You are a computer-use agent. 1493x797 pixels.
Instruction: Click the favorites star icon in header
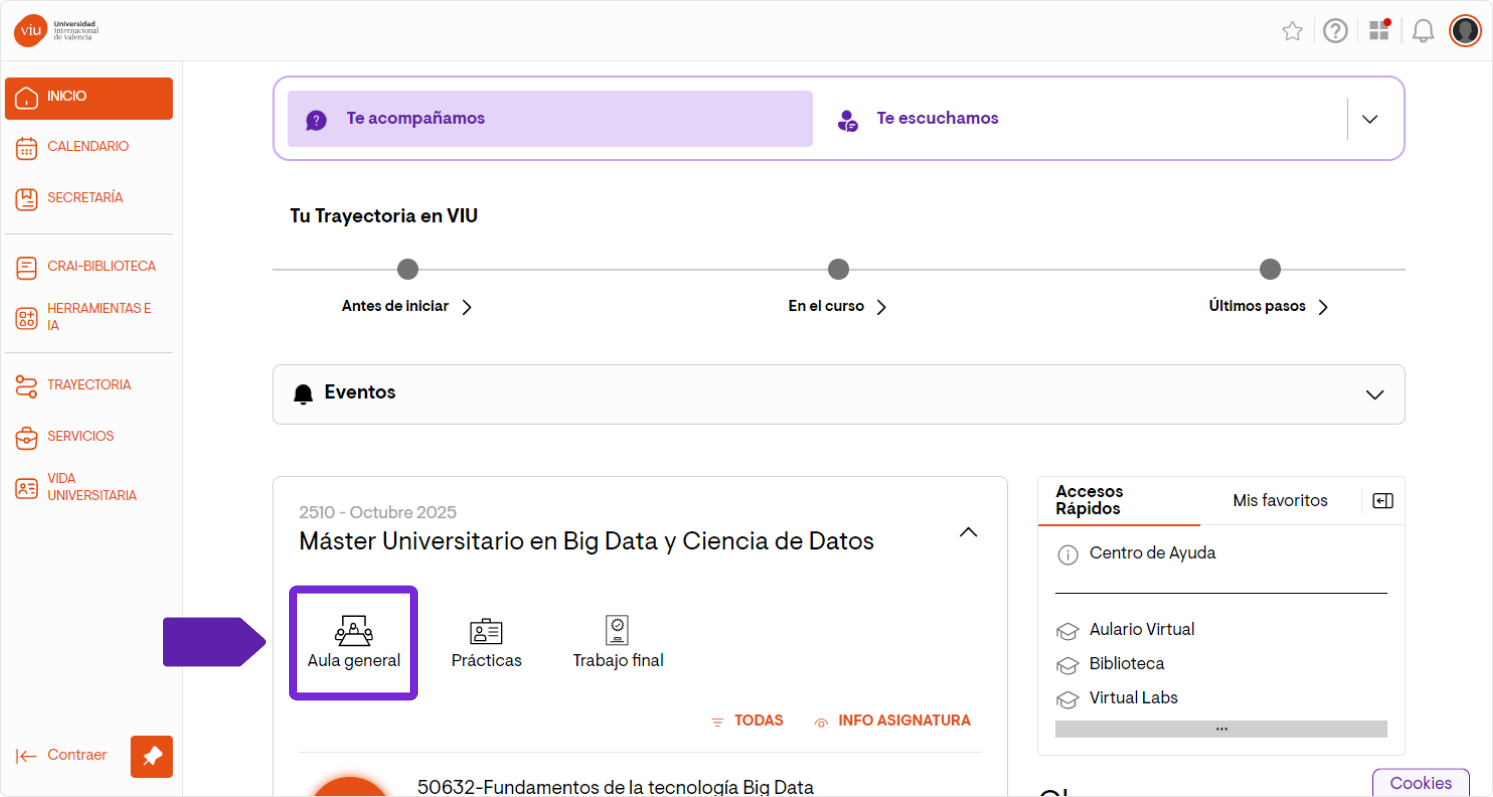(1292, 31)
